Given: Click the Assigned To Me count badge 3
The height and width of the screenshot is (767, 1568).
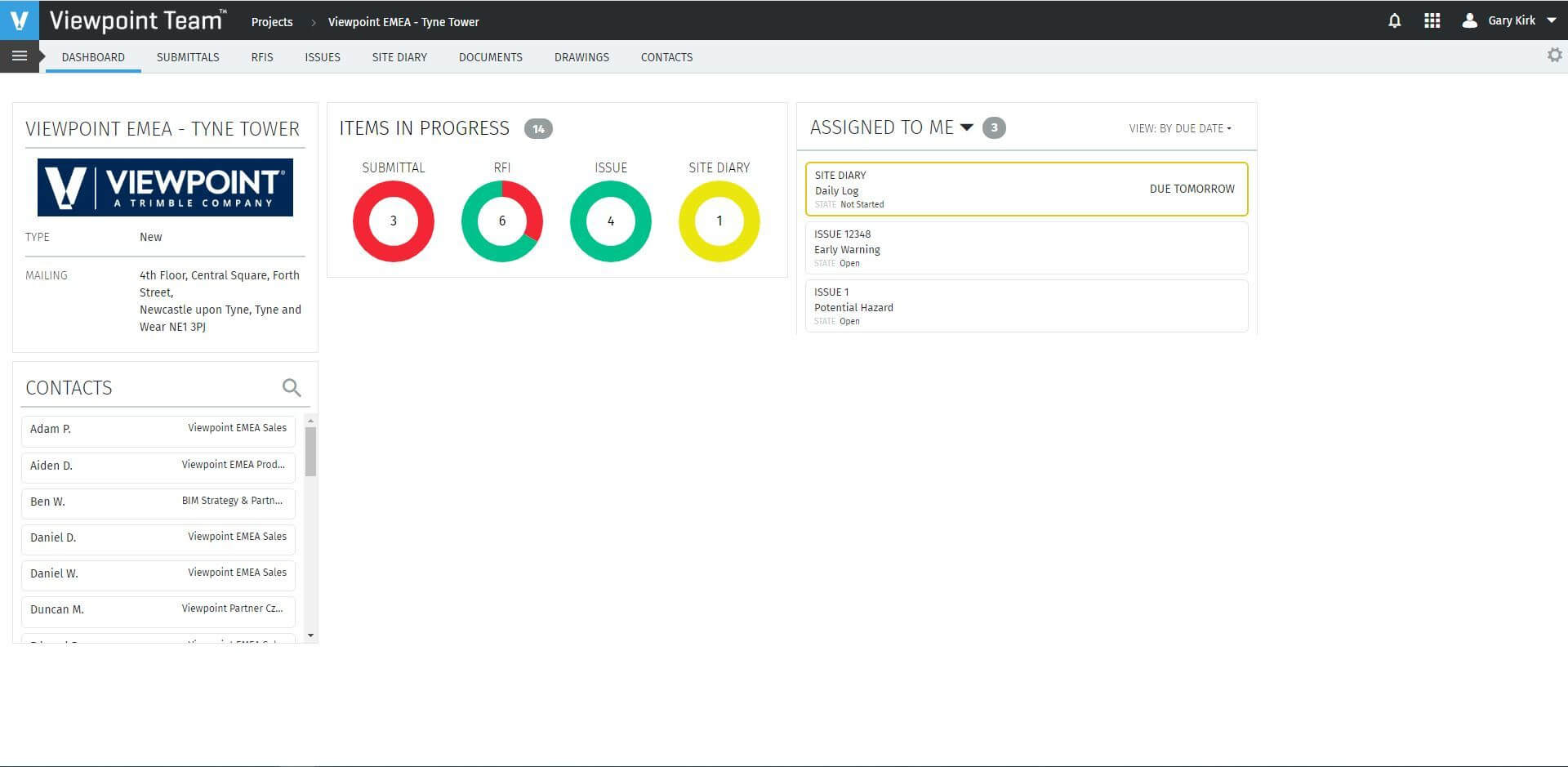Looking at the screenshot, I should pos(994,127).
